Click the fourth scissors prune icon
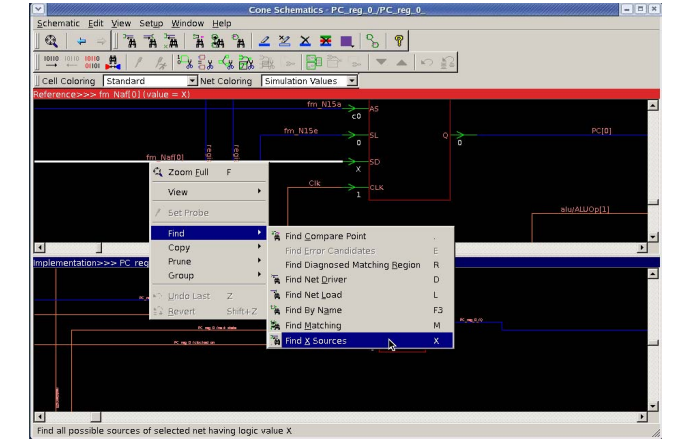The width and height of the screenshot is (691, 446). click(x=246, y=62)
